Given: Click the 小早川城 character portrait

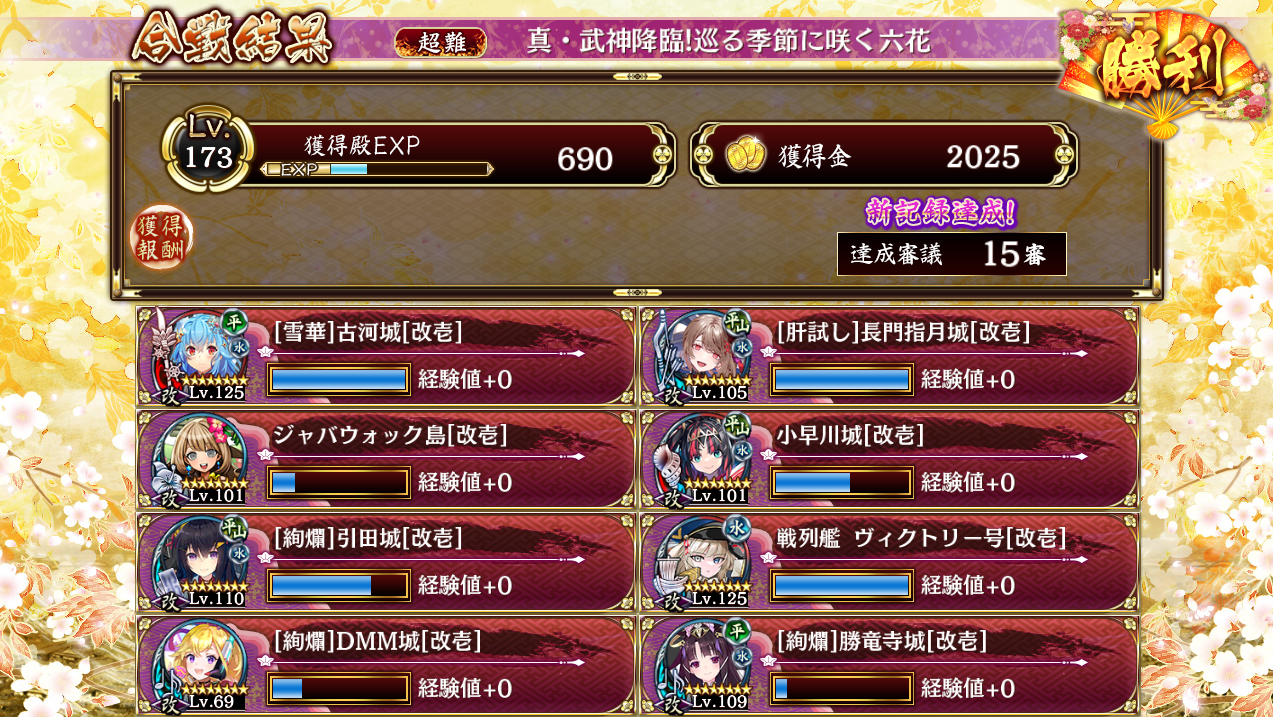Looking at the screenshot, I should coord(702,458).
